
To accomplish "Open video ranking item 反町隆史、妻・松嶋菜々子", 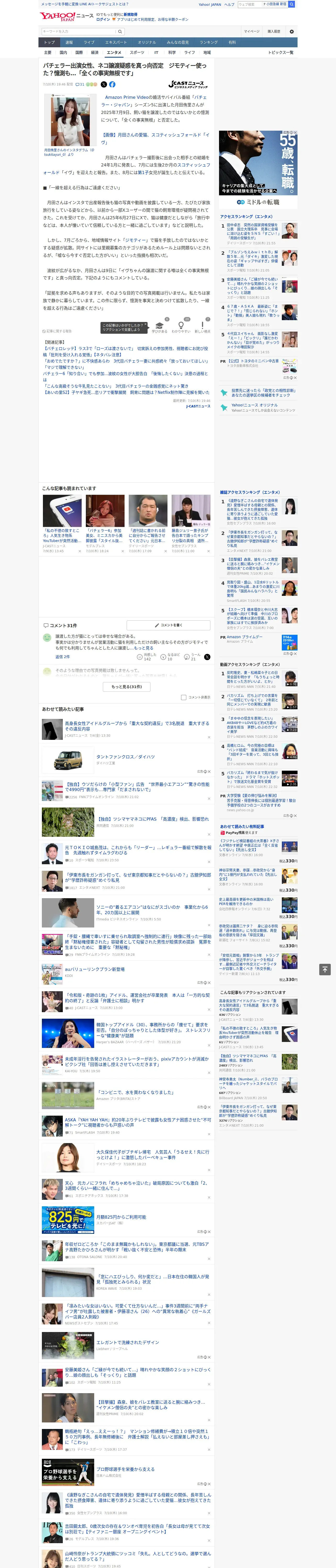I will click(x=253, y=677).
